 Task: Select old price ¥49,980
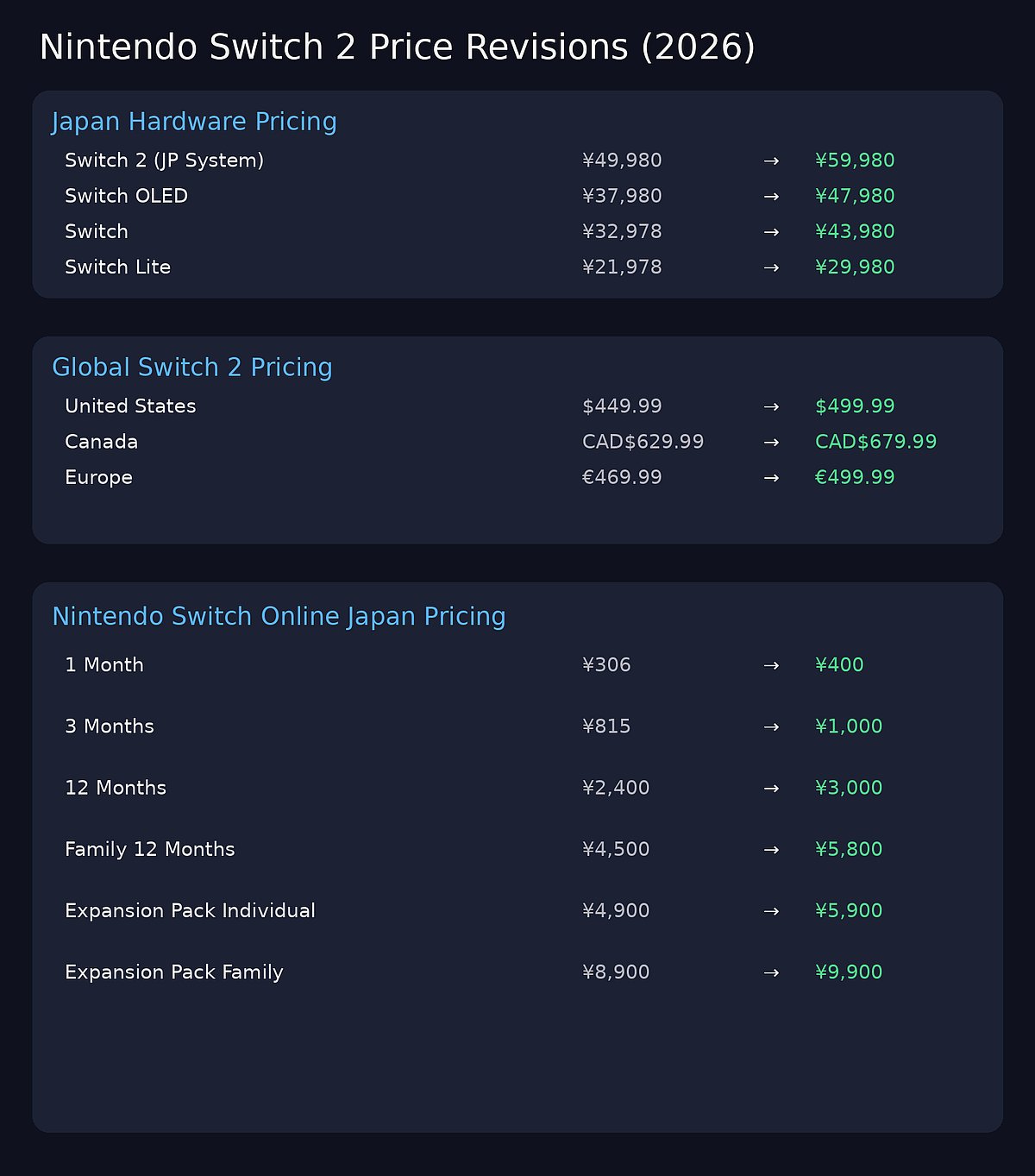[622, 160]
